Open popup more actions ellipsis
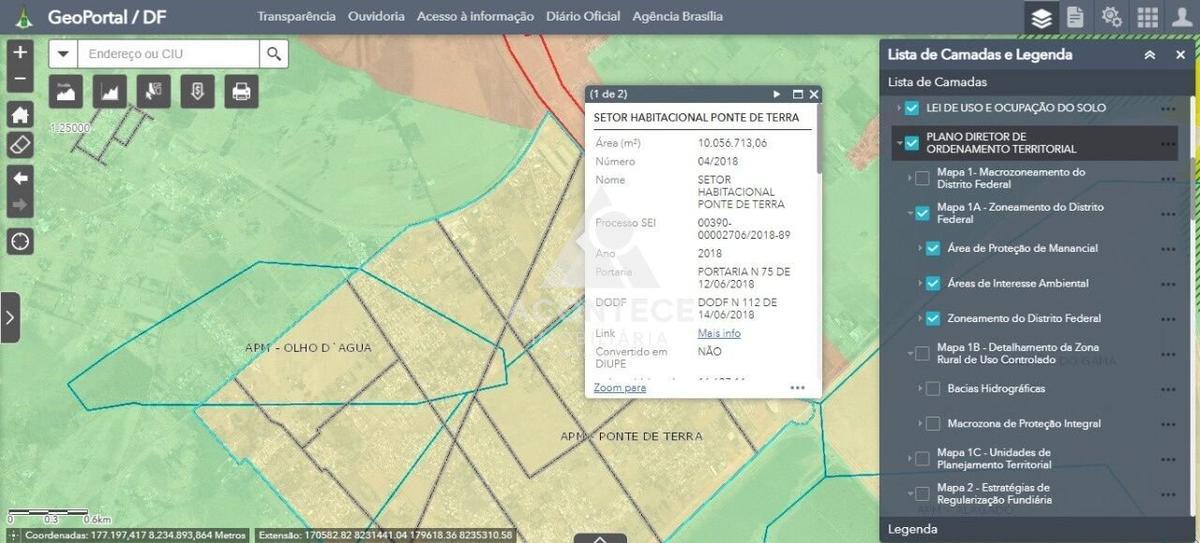Image resolution: width=1200 pixels, height=543 pixels. click(797, 388)
